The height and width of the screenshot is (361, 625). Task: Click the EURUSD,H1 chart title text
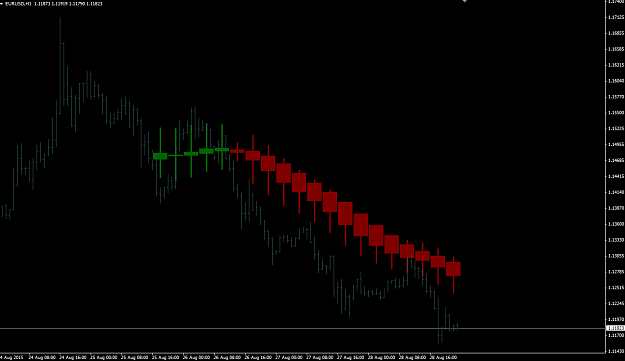(18, 4)
